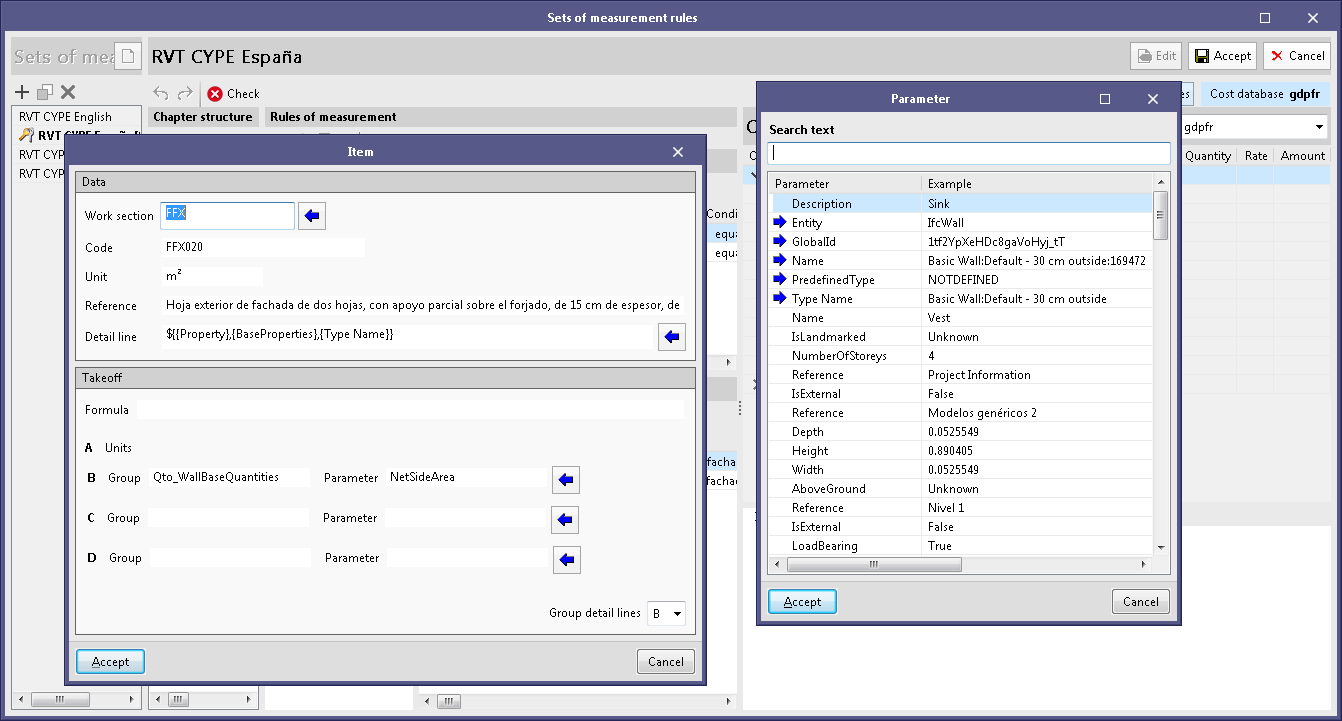Select the Chapter structure tab

point(203,117)
